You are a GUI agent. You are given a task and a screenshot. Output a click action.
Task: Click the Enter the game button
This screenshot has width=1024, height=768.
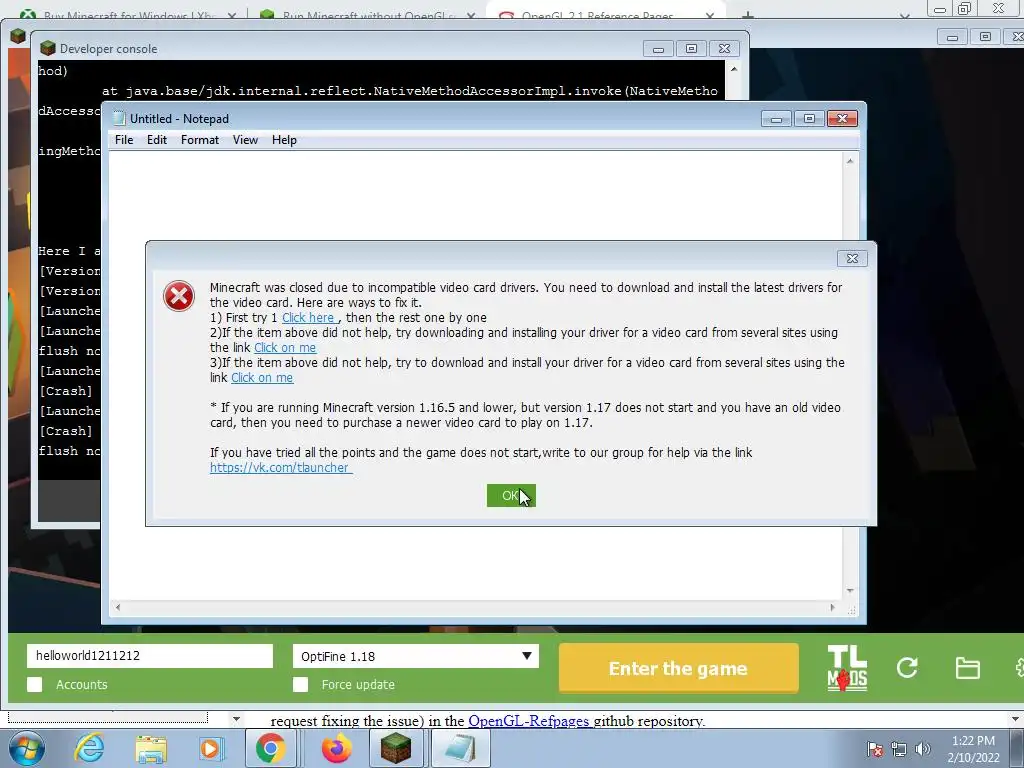(x=679, y=668)
